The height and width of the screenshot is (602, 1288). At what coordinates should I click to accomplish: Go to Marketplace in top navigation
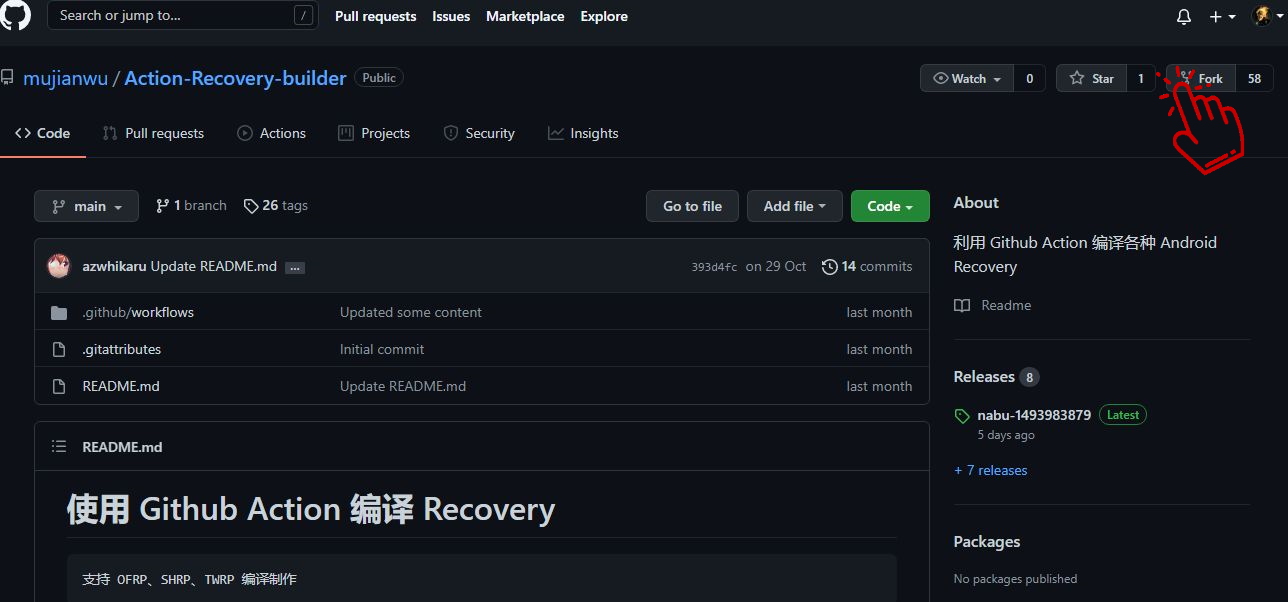pyautogui.click(x=525, y=16)
